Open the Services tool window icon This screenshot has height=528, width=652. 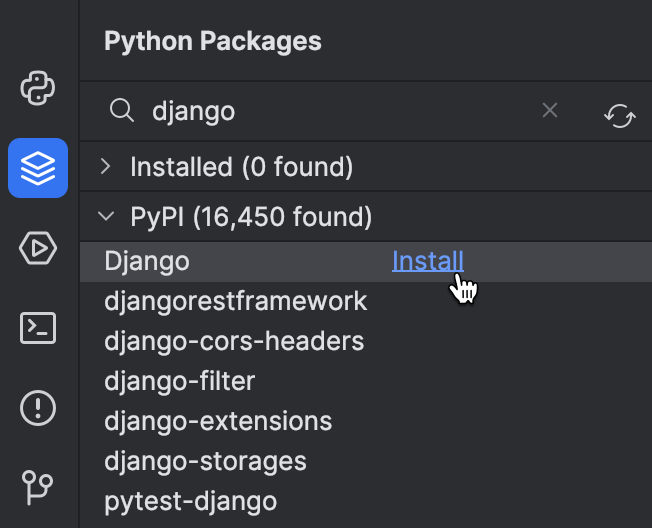click(x=38, y=248)
